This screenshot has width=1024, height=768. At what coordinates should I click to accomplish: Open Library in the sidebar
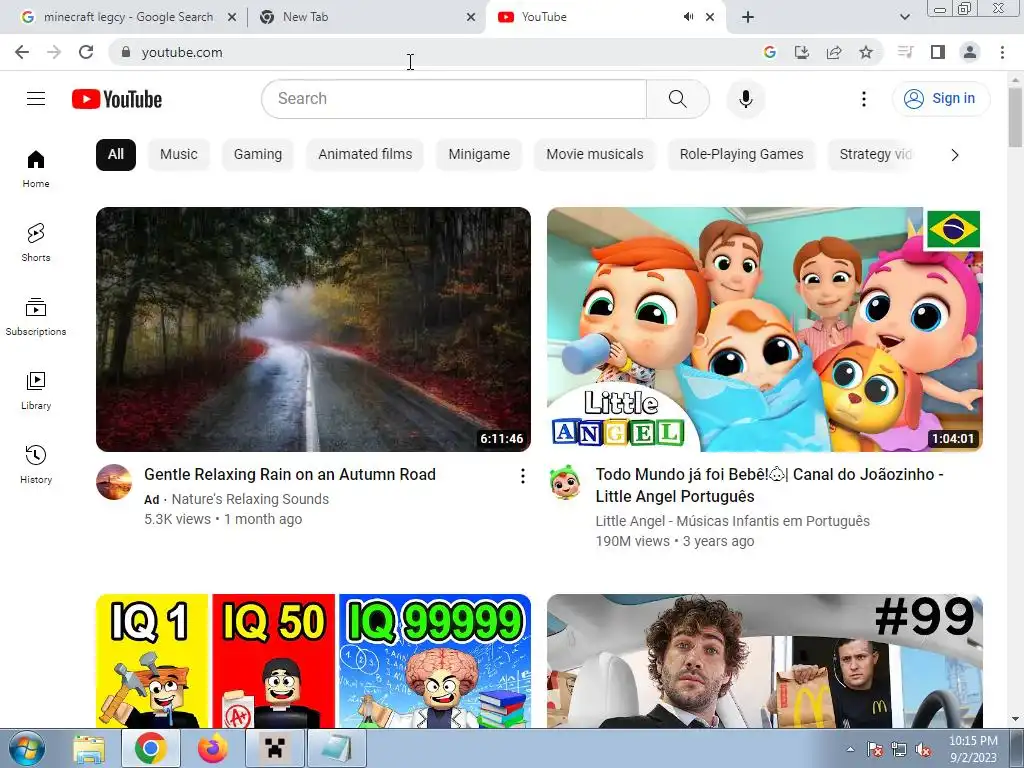(x=36, y=391)
